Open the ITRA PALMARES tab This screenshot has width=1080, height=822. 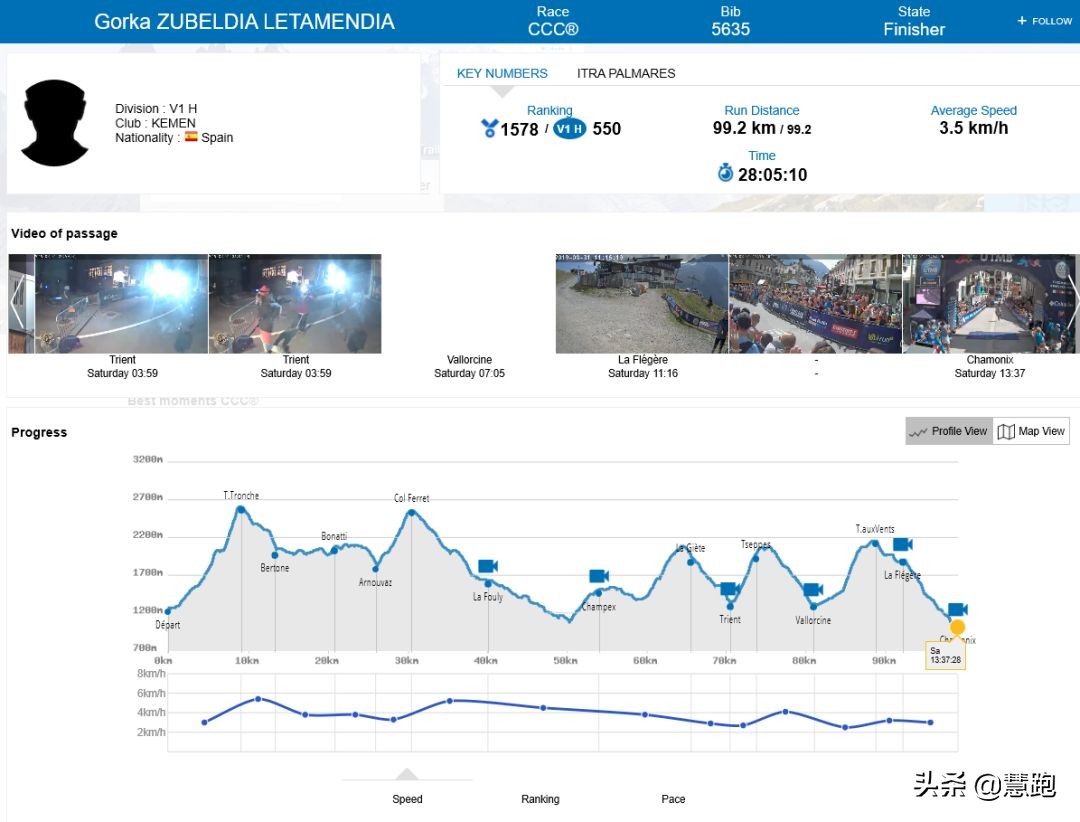coord(626,73)
